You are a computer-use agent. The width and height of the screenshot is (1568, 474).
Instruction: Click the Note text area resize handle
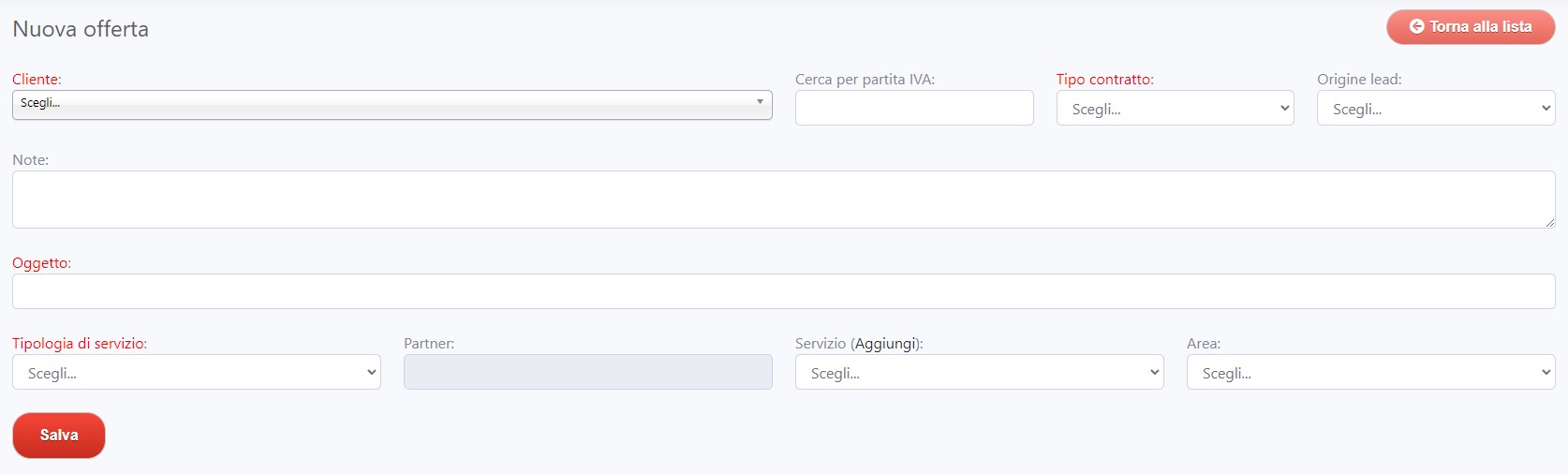point(1549,222)
